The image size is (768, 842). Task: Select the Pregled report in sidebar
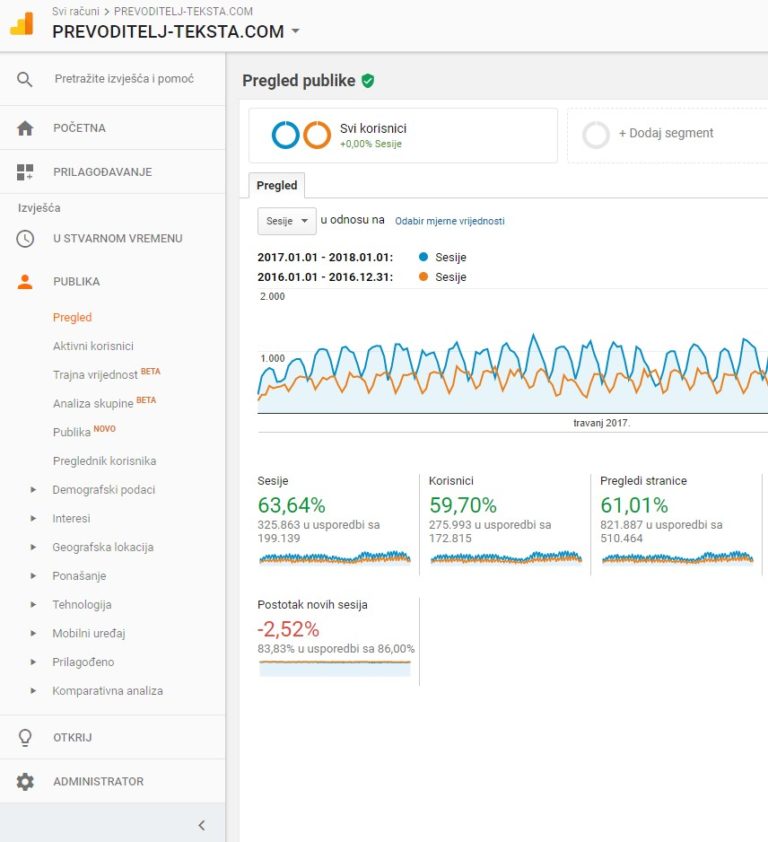point(72,317)
